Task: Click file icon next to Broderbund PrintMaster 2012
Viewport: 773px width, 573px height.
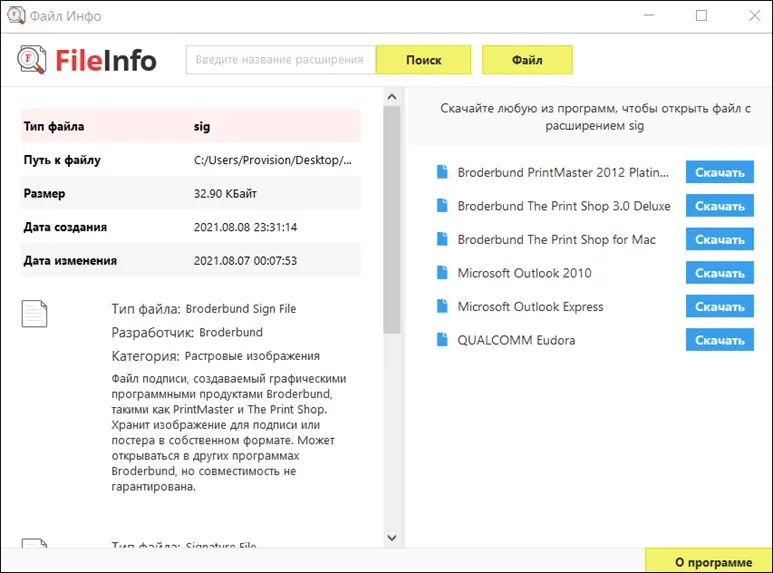Action: tap(442, 172)
